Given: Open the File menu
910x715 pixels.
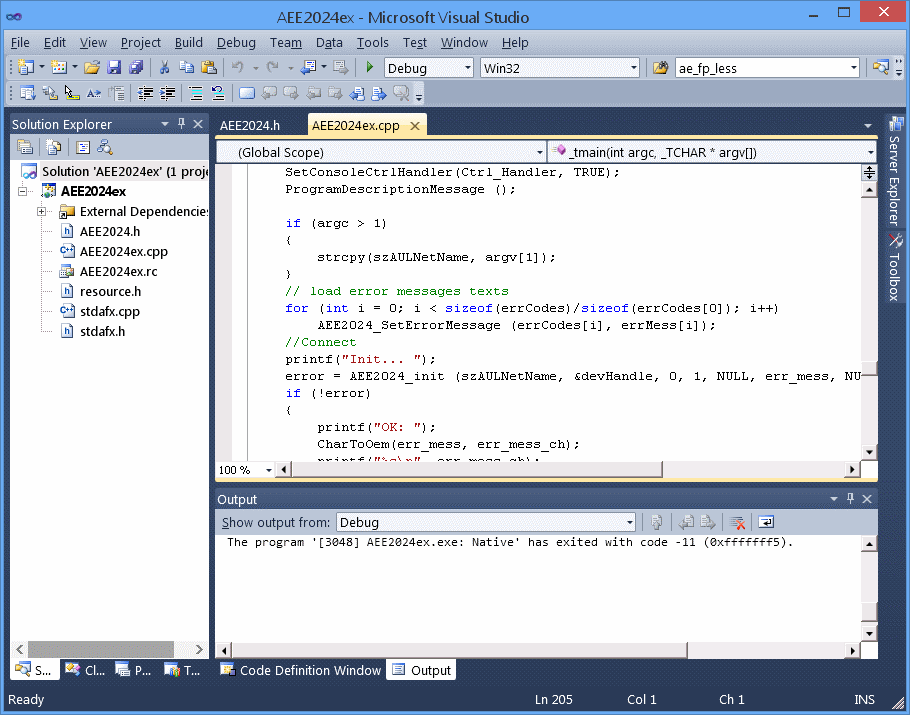Looking at the screenshot, I should pos(20,42).
